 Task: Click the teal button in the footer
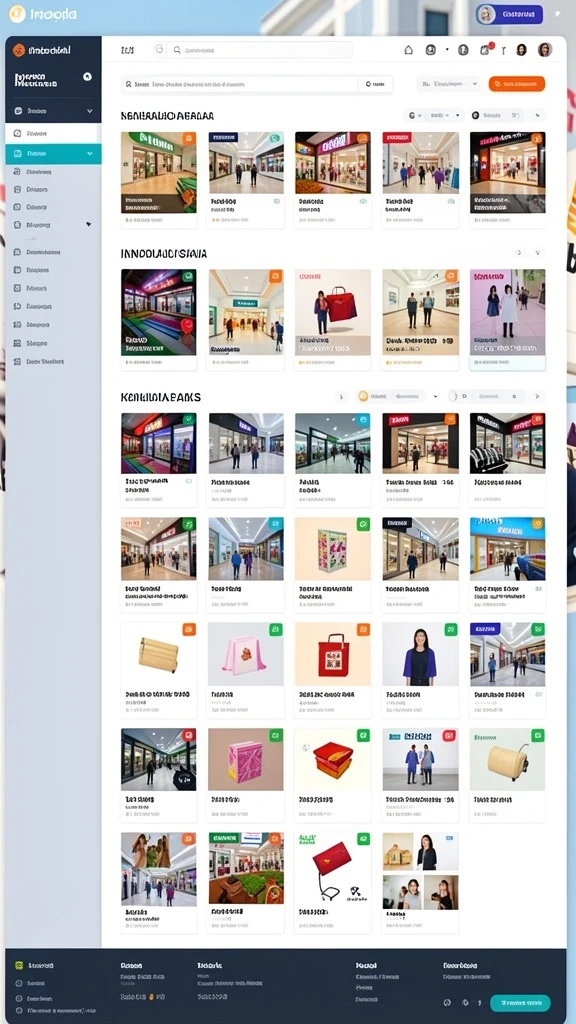(x=520, y=1002)
